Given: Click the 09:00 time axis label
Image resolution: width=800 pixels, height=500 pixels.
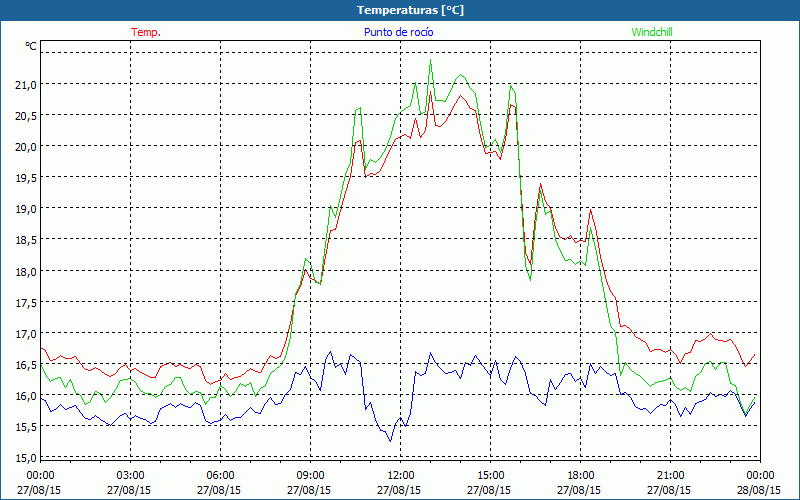Looking at the screenshot, I should (x=310, y=476).
